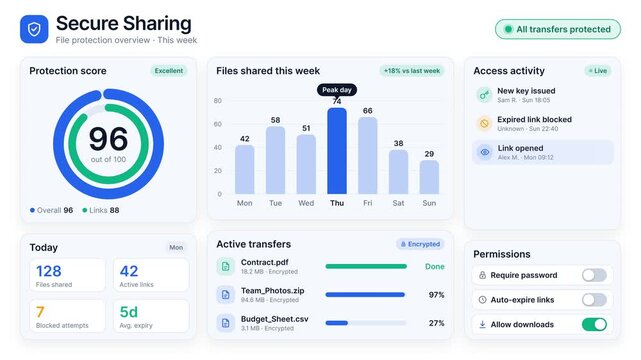The image size is (641, 360).
Task: Click the eye icon beside Link opened
Action: tap(485, 152)
